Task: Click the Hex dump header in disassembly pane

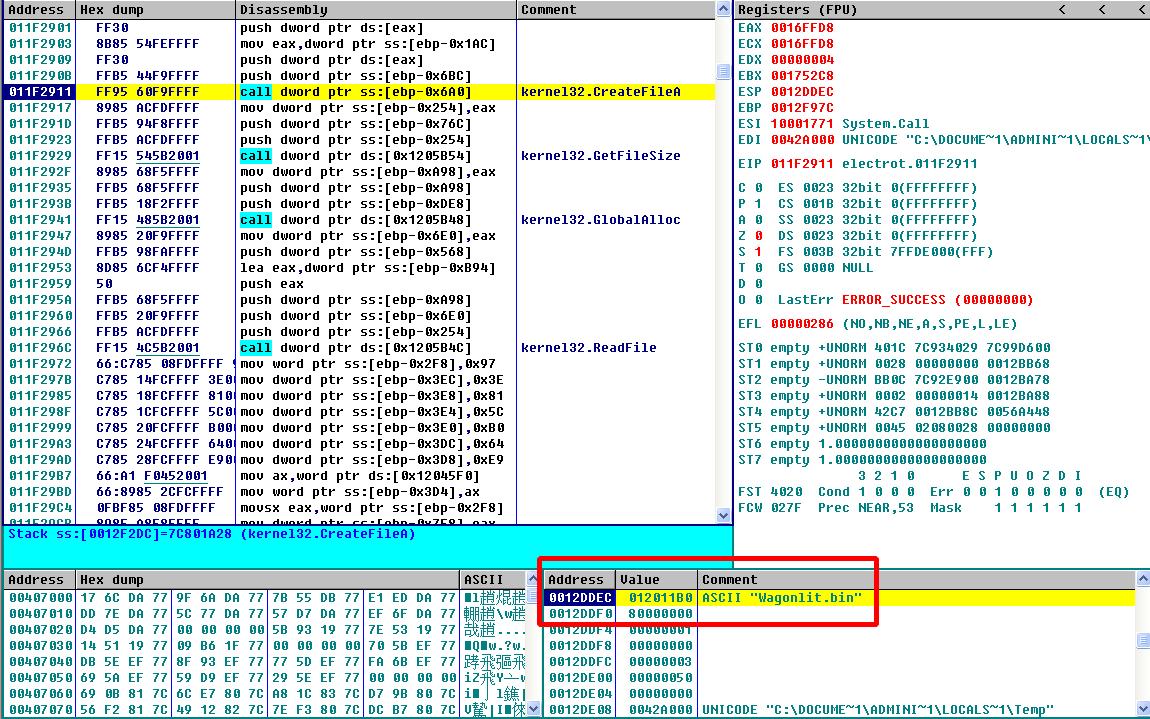Action: (x=155, y=10)
